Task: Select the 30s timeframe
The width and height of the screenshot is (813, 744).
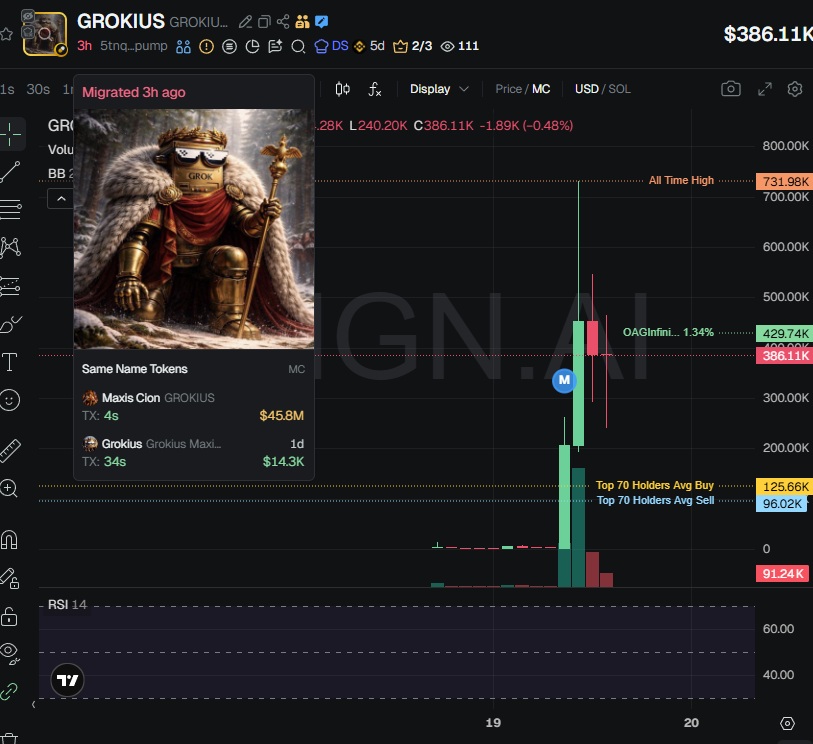Action: [38, 89]
